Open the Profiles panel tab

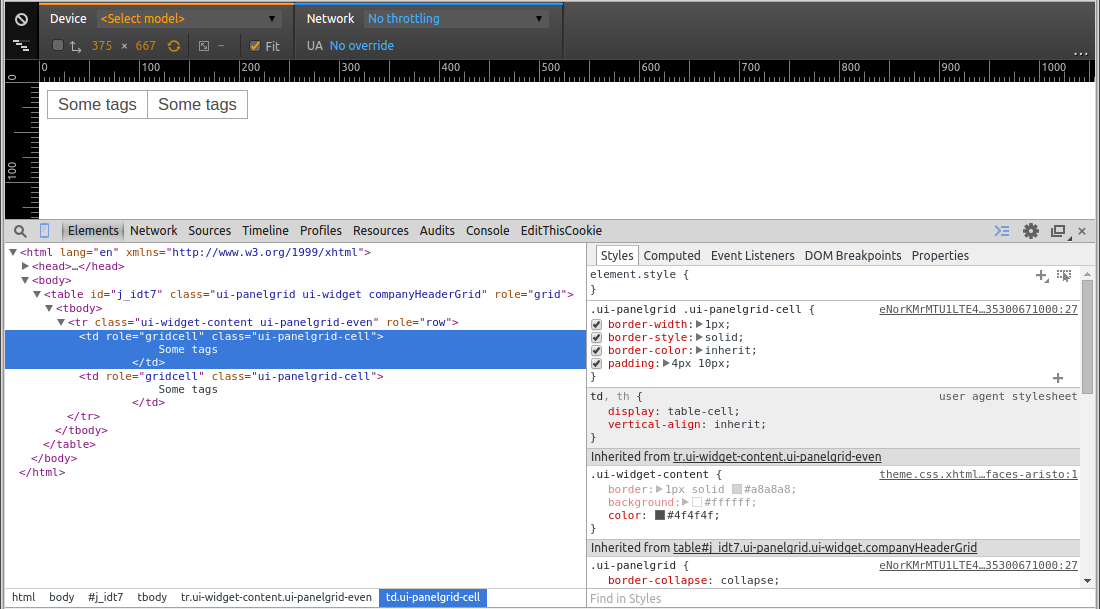click(321, 231)
